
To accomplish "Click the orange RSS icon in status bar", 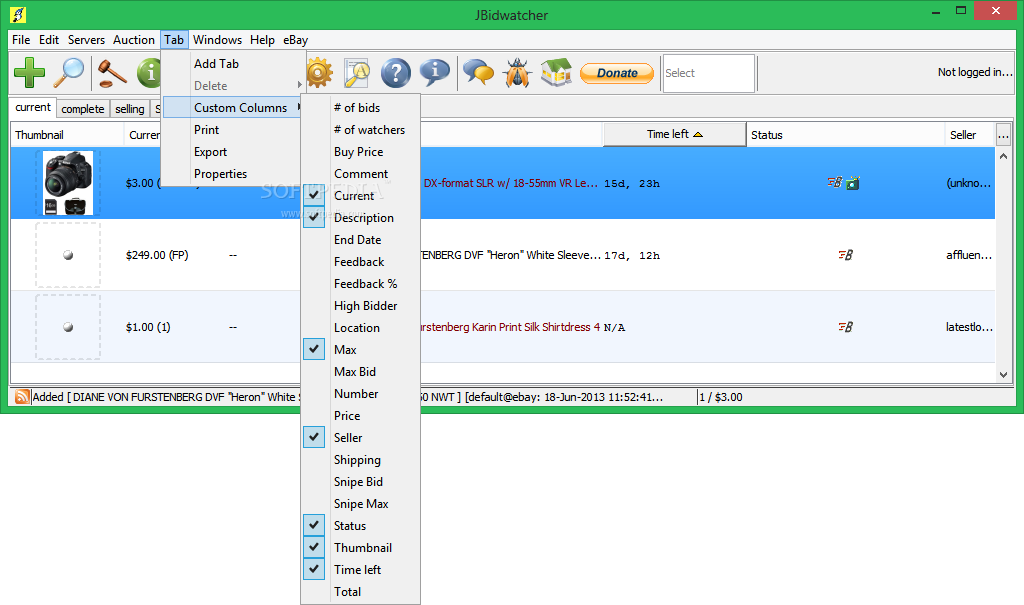I will [x=22, y=397].
